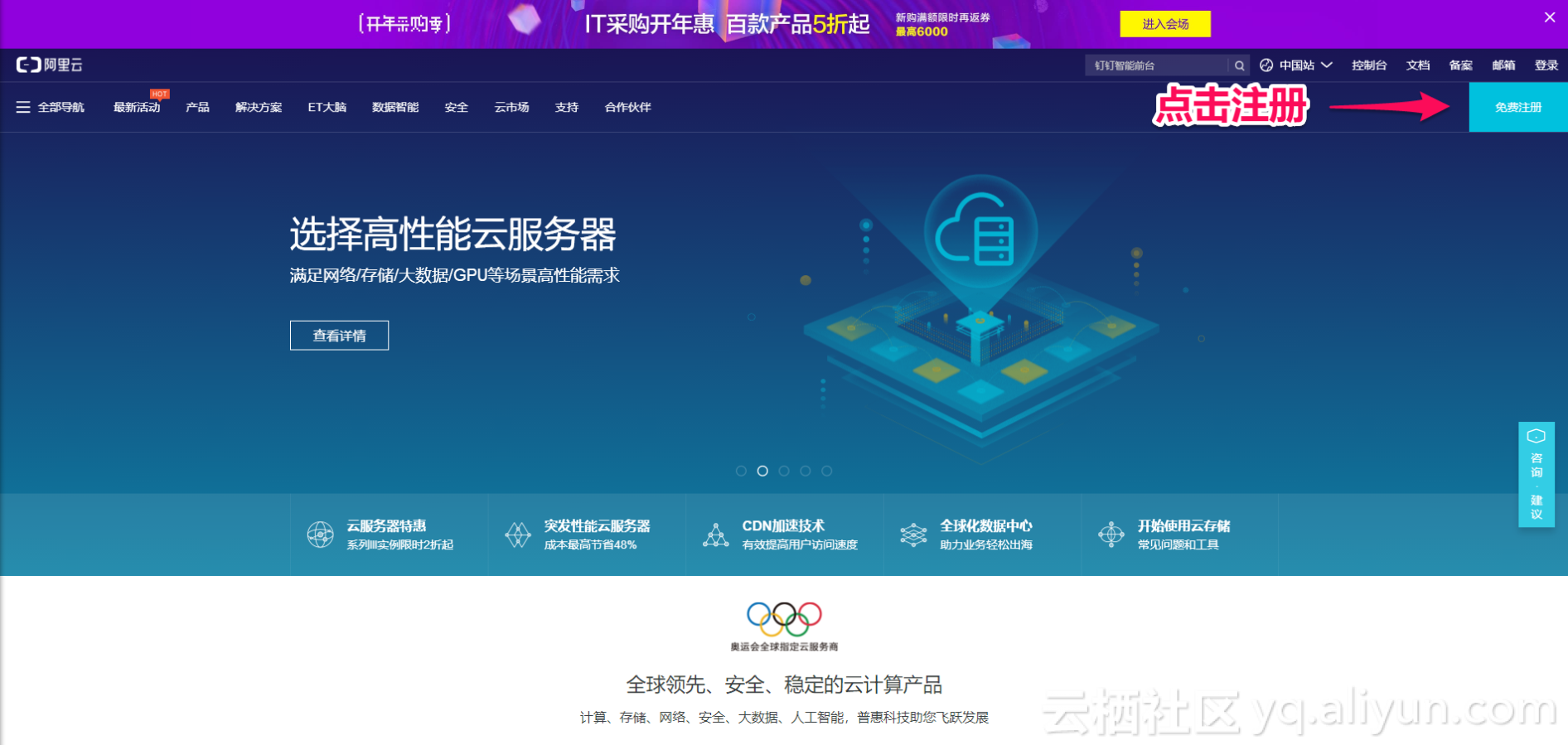Click the search magnifier icon
1568x745 pixels.
(x=1239, y=65)
